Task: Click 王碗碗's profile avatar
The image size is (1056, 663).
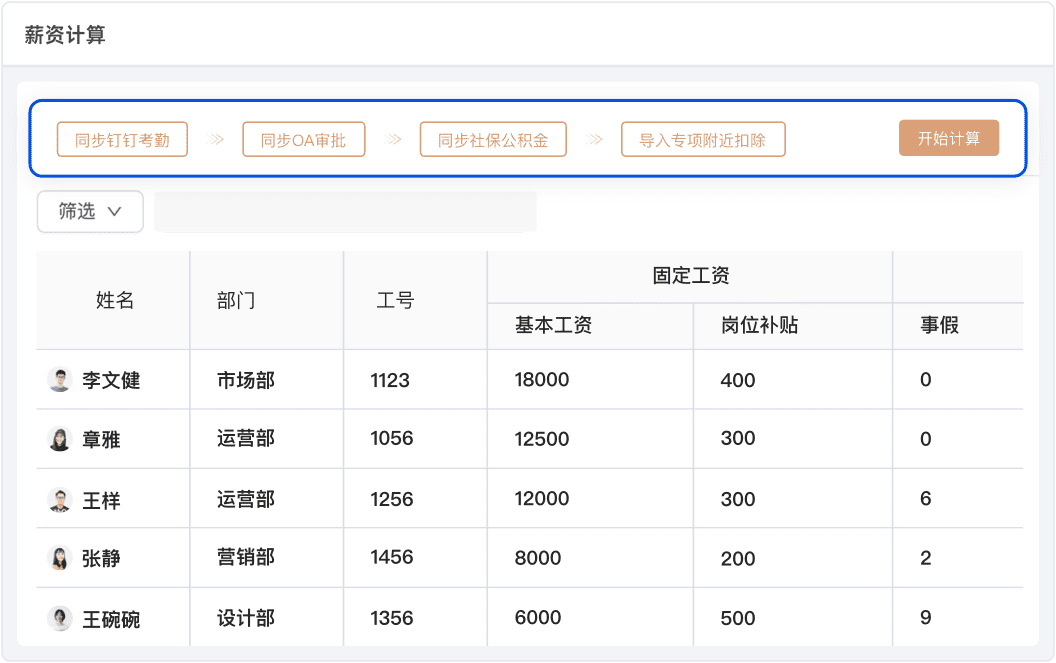Action: tap(60, 619)
